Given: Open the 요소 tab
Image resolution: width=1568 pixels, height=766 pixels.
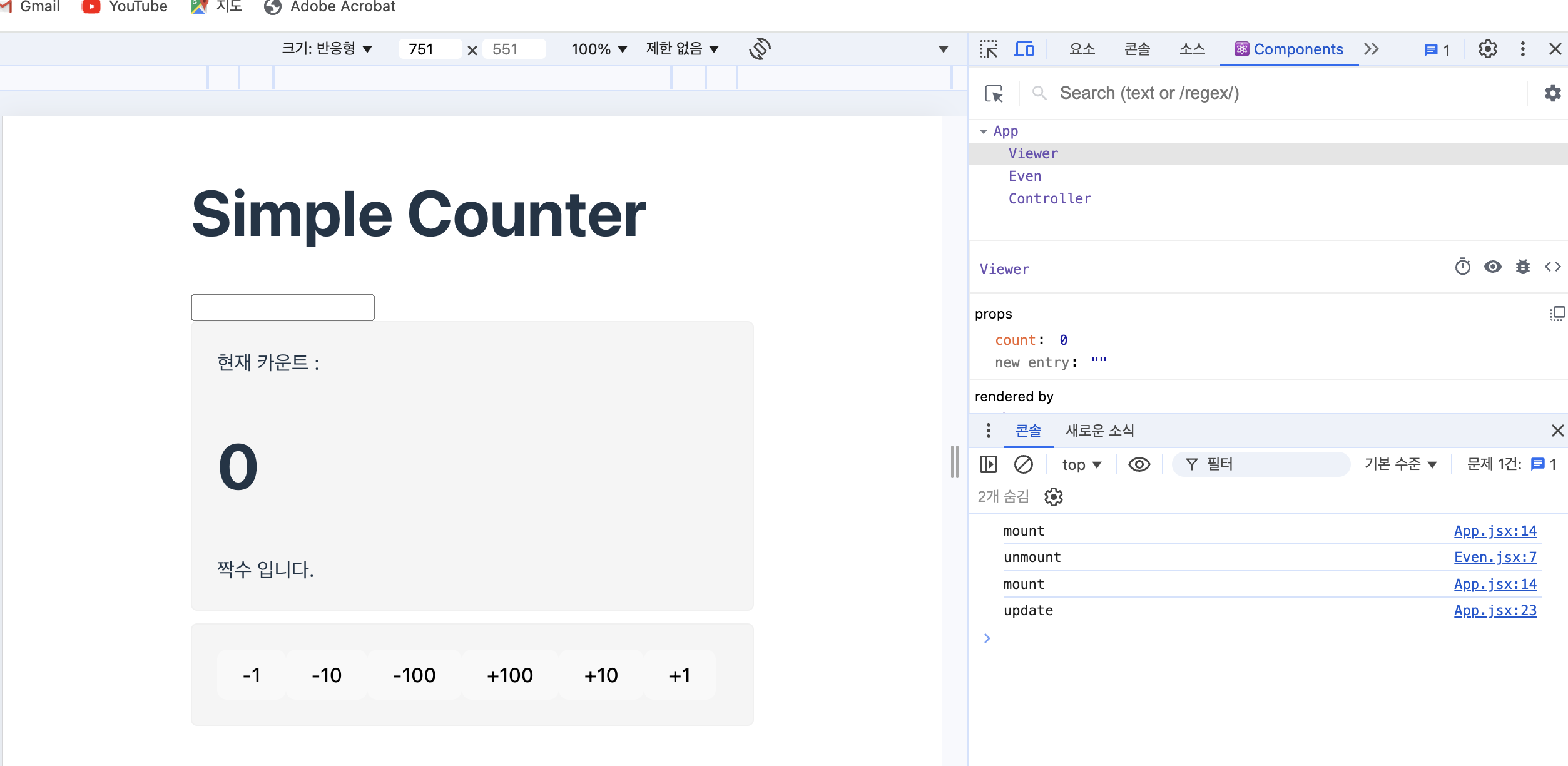Looking at the screenshot, I should coord(1082,49).
